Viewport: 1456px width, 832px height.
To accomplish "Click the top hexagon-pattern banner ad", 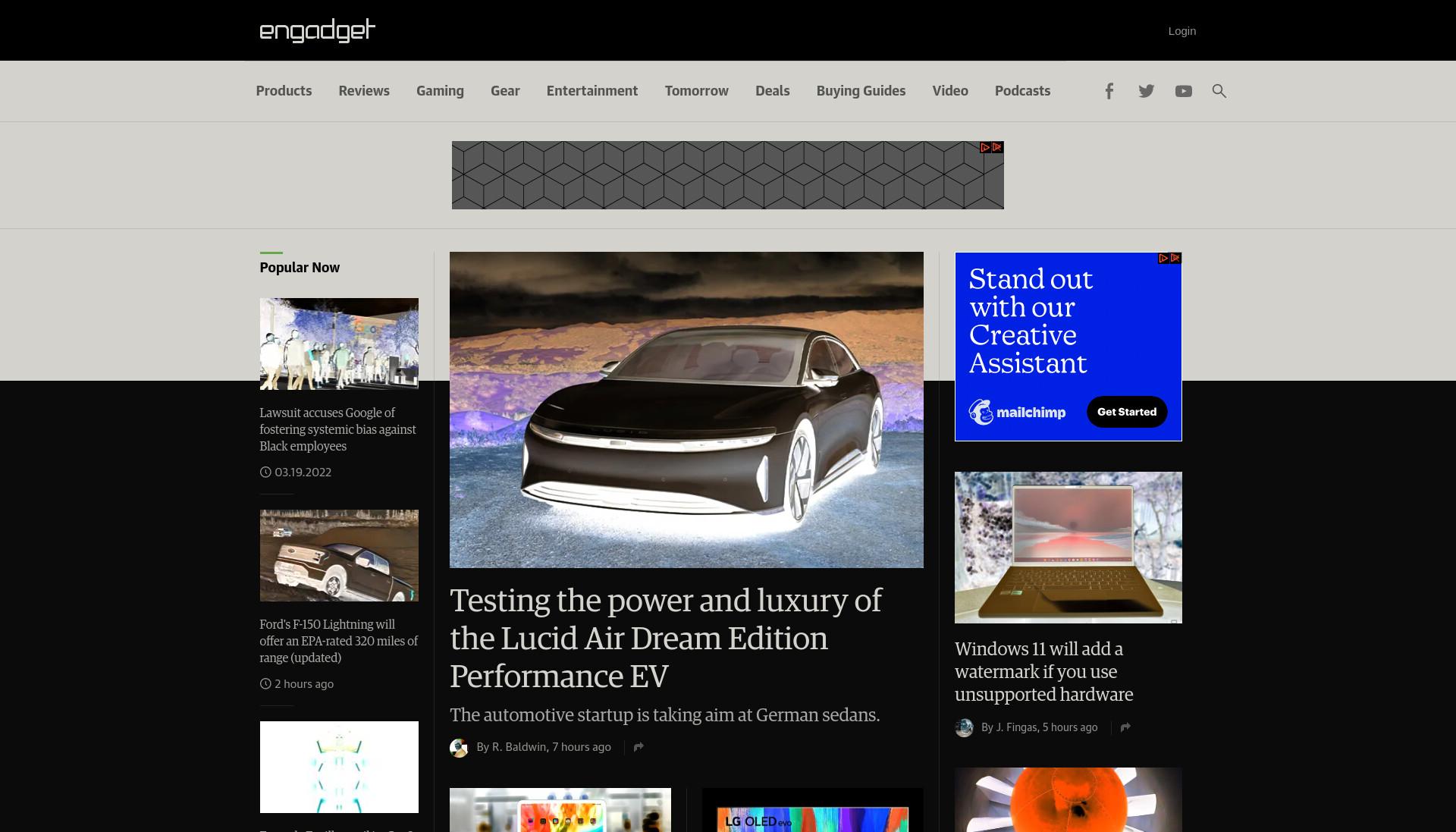I will [727, 175].
